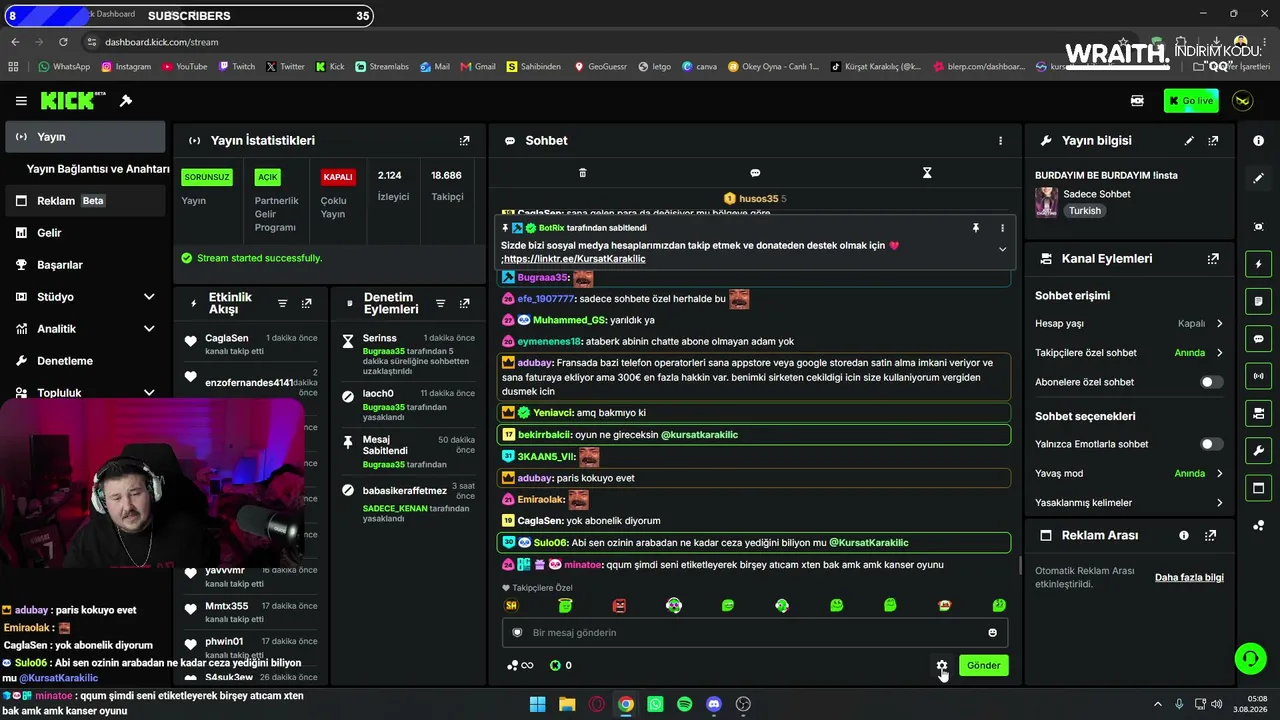Filter the Denetim Eylemleri list
Screen dimensions: 1280x720
pos(440,303)
